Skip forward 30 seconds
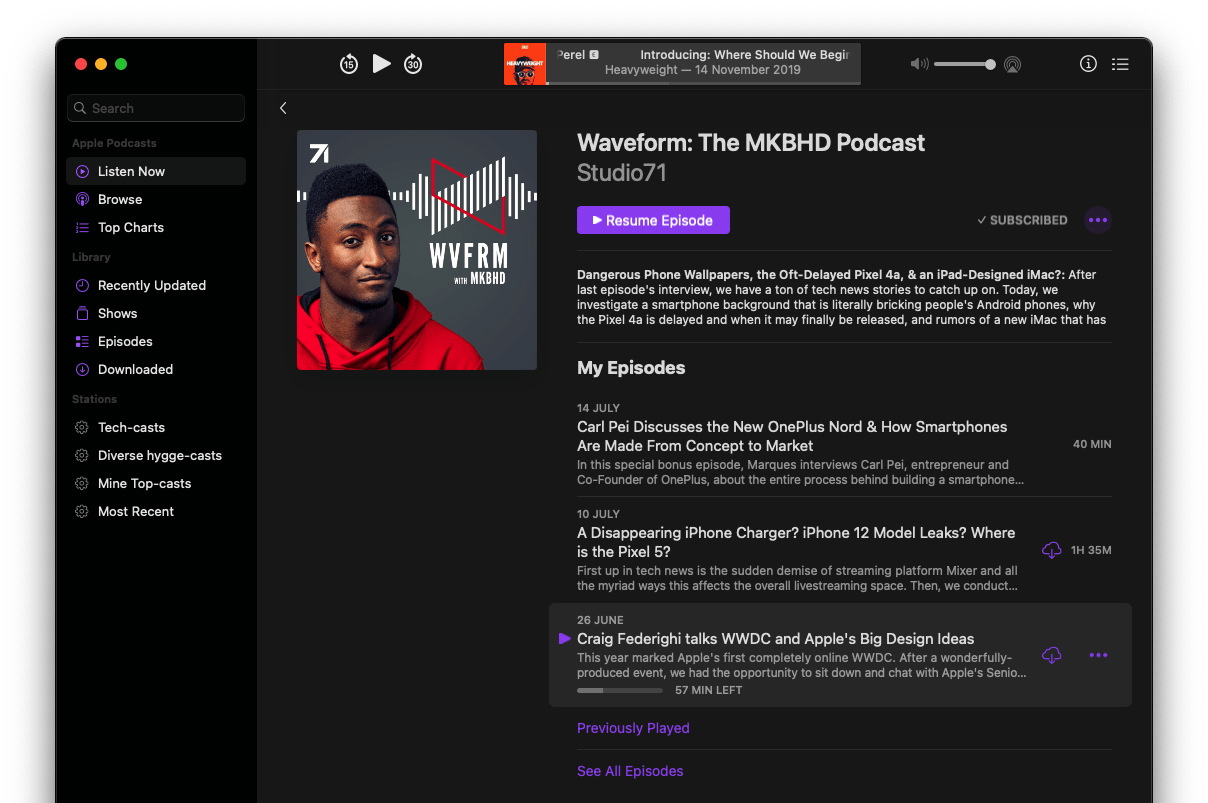The height and width of the screenshot is (803, 1208). pos(413,64)
